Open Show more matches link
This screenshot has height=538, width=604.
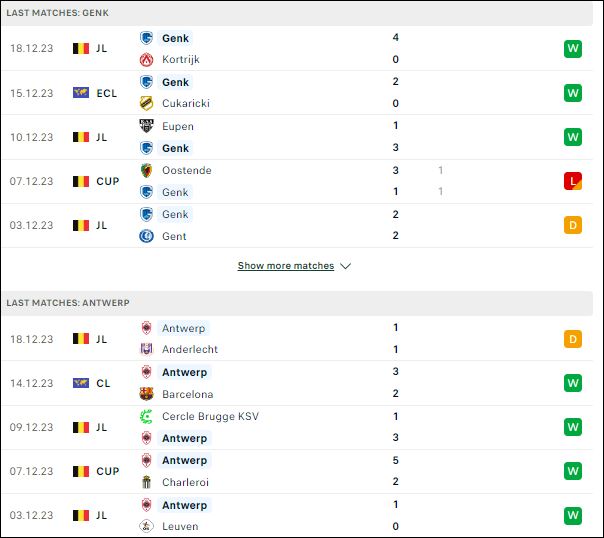pos(286,266)
